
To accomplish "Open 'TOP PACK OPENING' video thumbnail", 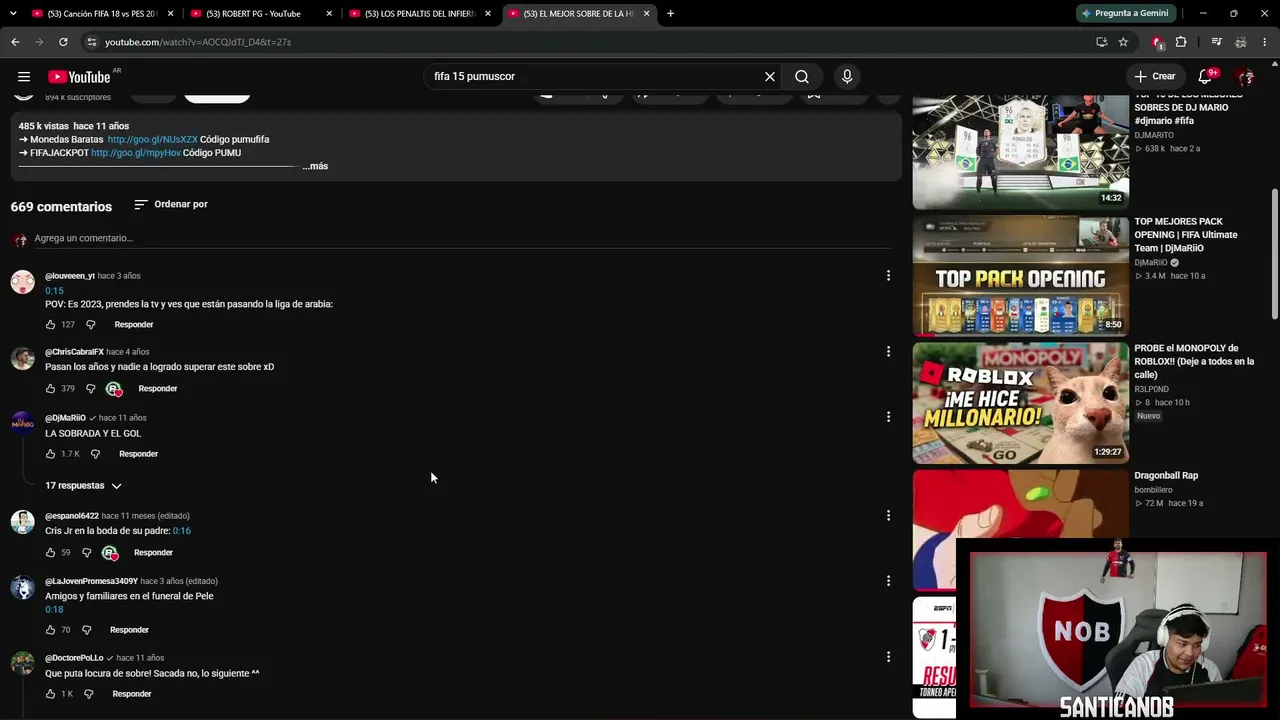I will pos(1021,276).
